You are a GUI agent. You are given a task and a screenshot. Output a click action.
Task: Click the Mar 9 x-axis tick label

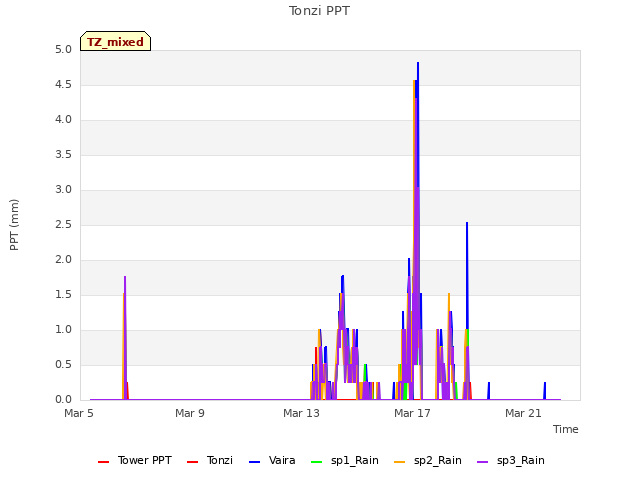coord(190,413)
